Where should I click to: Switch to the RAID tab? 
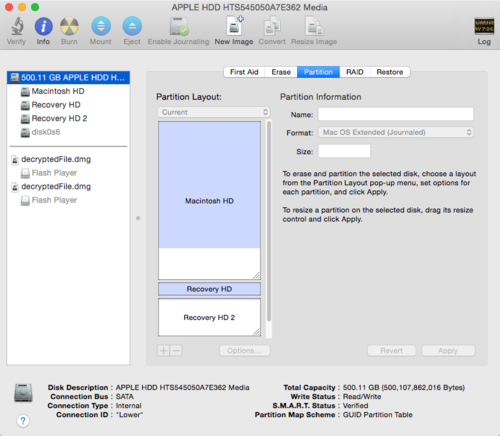pyautogui.click(x=355, y=72)
